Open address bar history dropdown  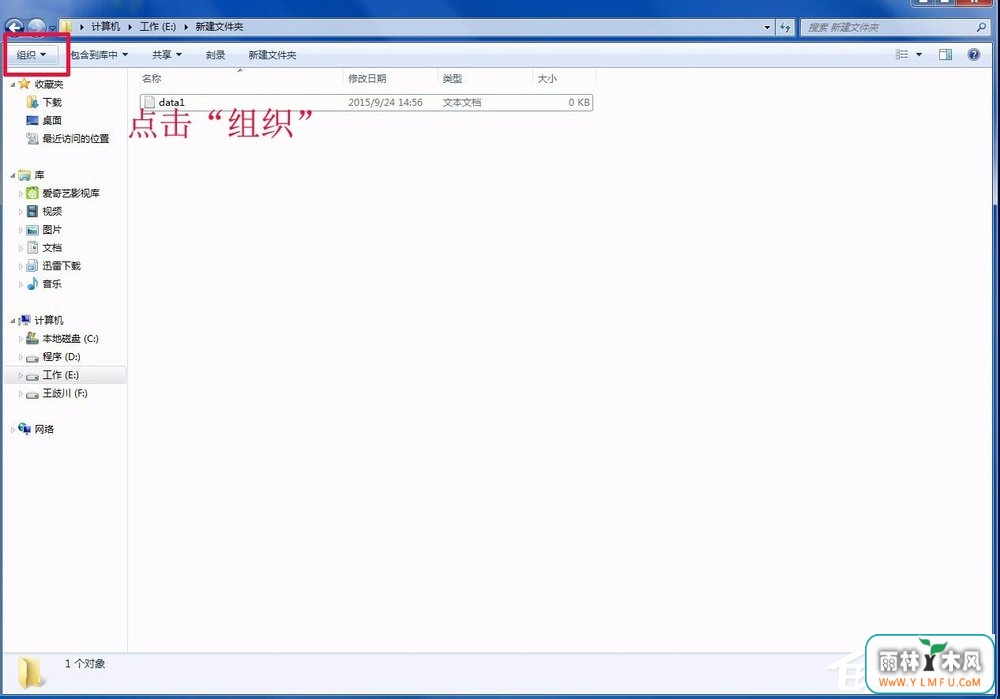[767, 27]
